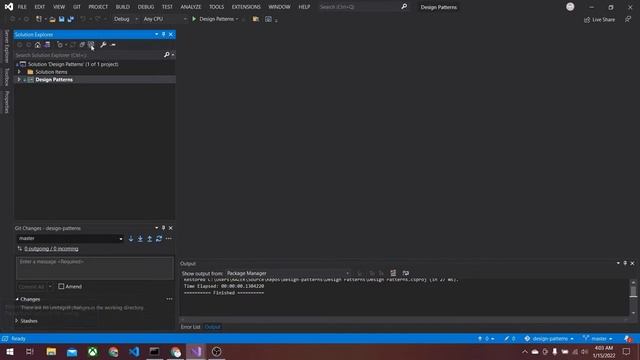Click the 0 outgoing / 0 incoming link
640x360 pixels.
click(x=51, y=249)
